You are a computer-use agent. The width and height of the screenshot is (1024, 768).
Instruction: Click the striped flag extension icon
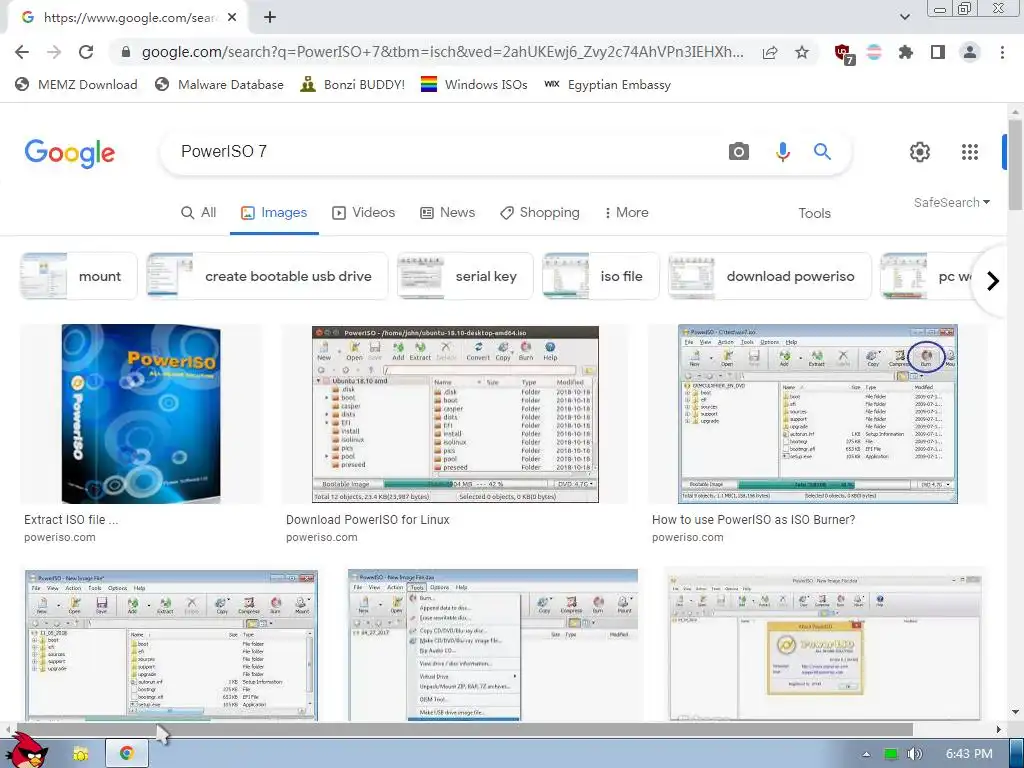(874, 52)
